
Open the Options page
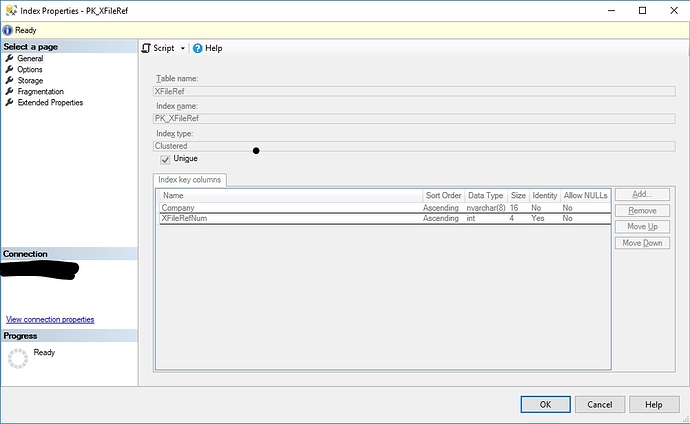tap(29, 69)
